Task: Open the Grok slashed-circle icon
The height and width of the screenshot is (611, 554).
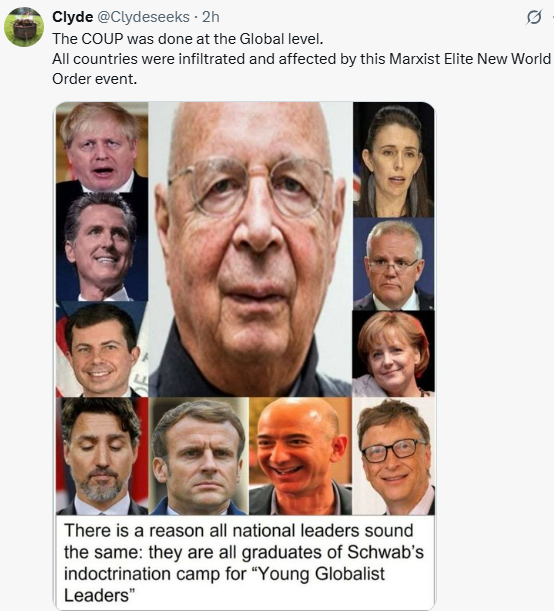Action: point(534,17)
